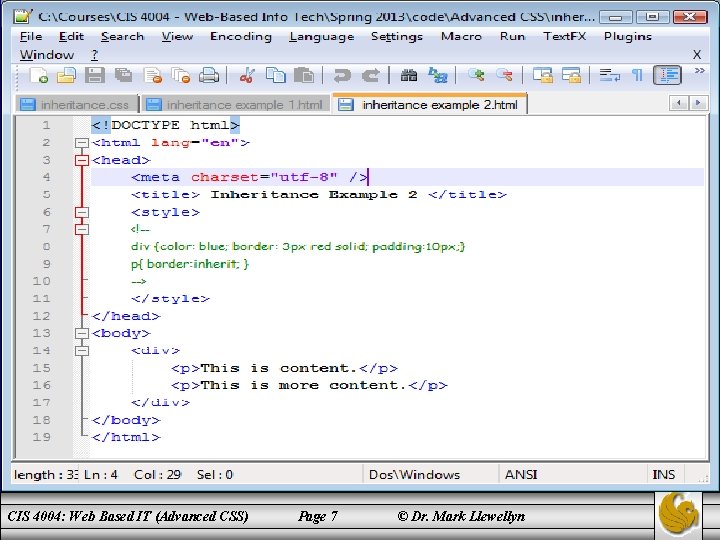The height and width of the screenshot is (540, 720).
Task: Select the inheritance example 2.html tab
Action: [x=429, y=104]
